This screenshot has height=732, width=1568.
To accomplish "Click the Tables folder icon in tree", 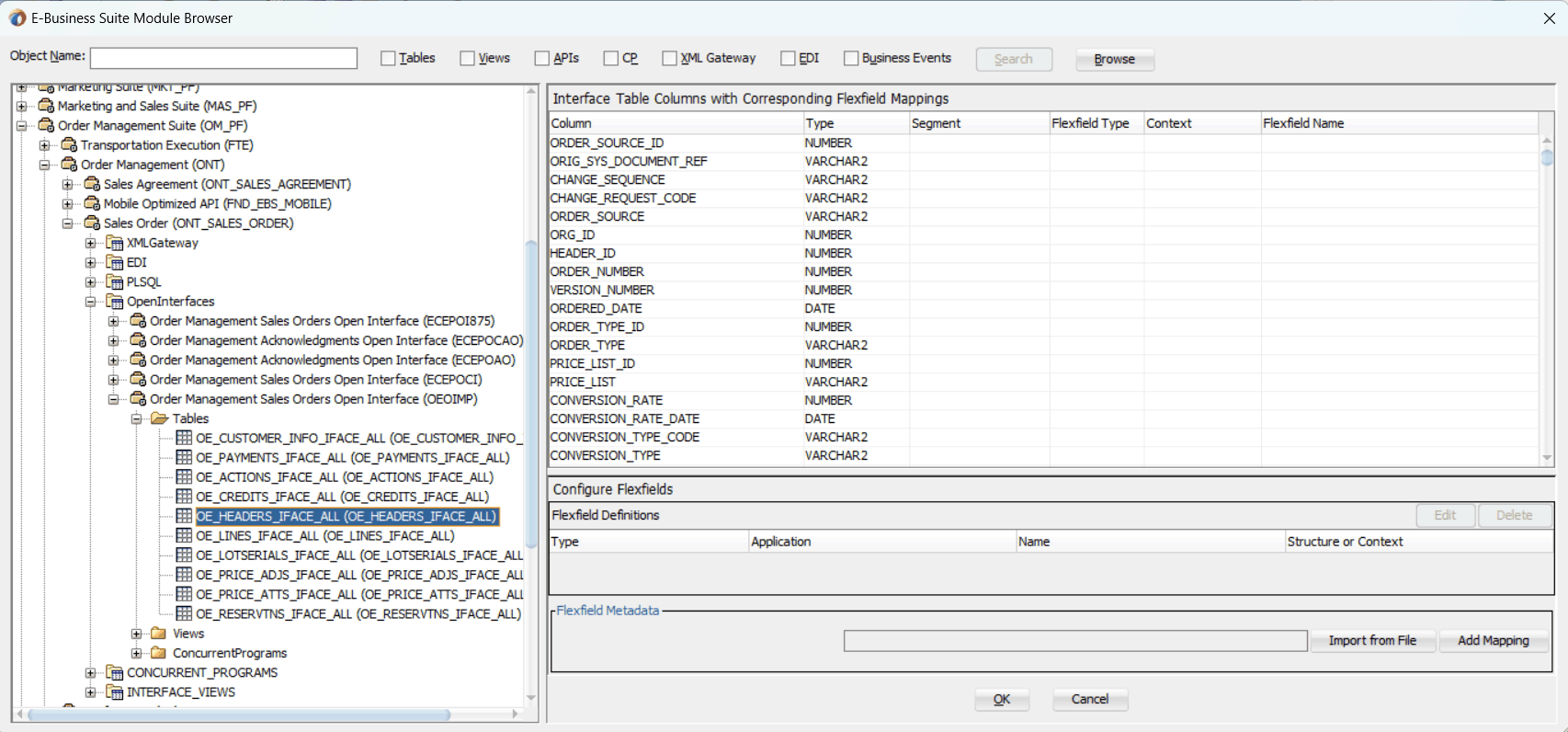I will click(160, 418).
